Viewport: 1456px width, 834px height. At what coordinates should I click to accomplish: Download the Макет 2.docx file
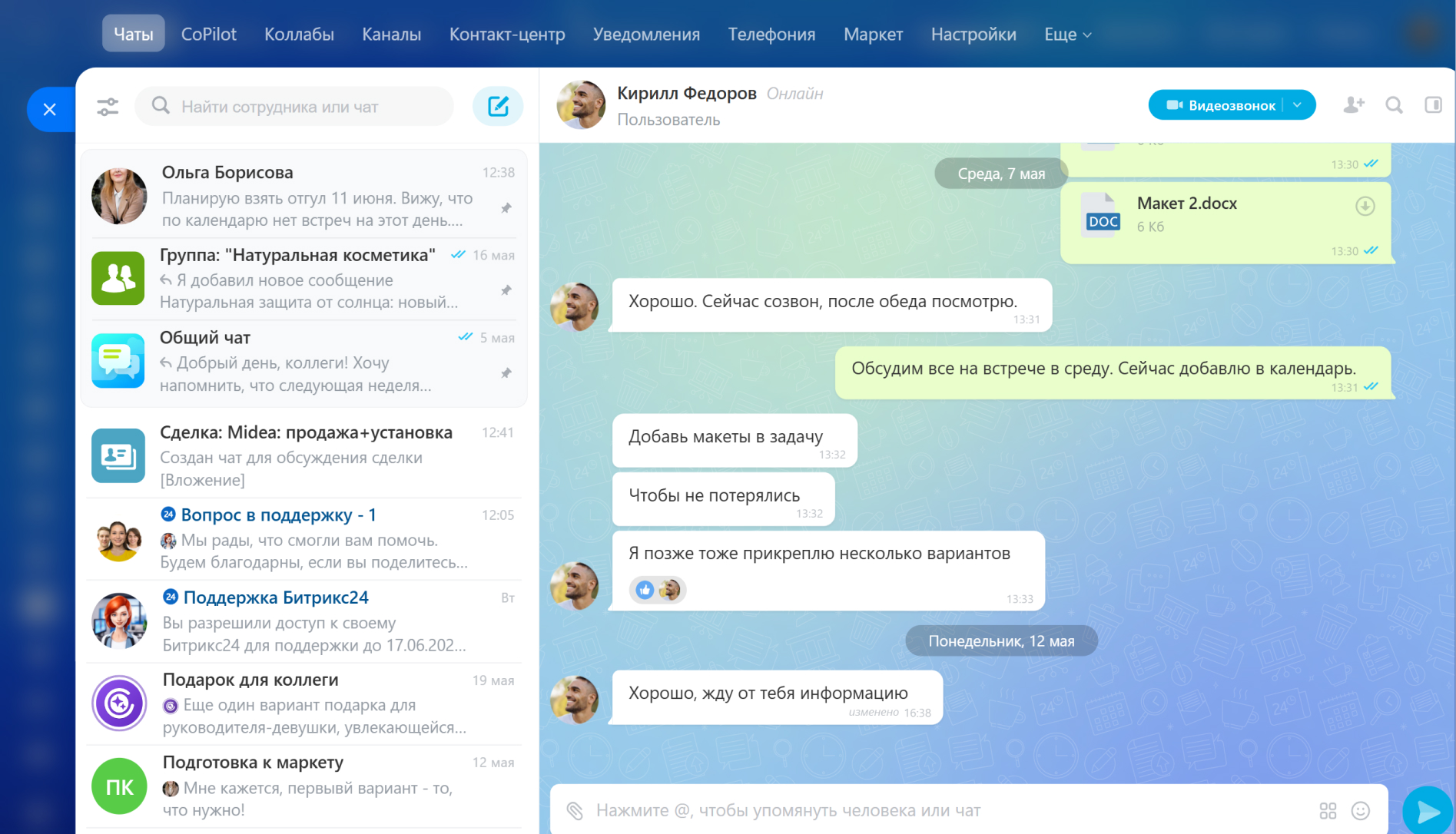[x=1365, y=206]
